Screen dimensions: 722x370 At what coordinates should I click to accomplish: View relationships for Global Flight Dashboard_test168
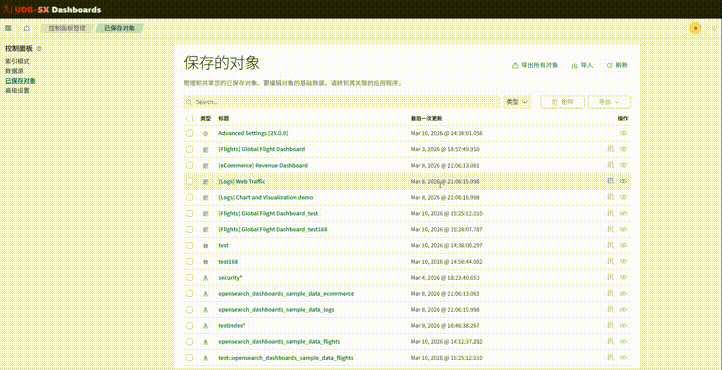[623, 229]
